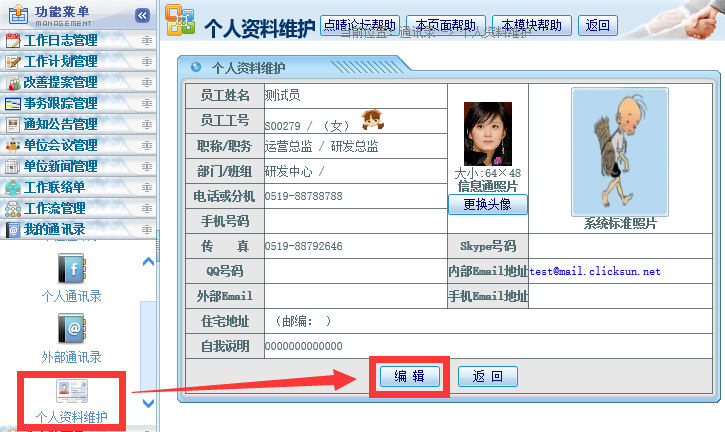The width and height of the screenshot is (725, 432).
Task: Open 外部通讯录 external contacts icon
Action: click(71, 329)
